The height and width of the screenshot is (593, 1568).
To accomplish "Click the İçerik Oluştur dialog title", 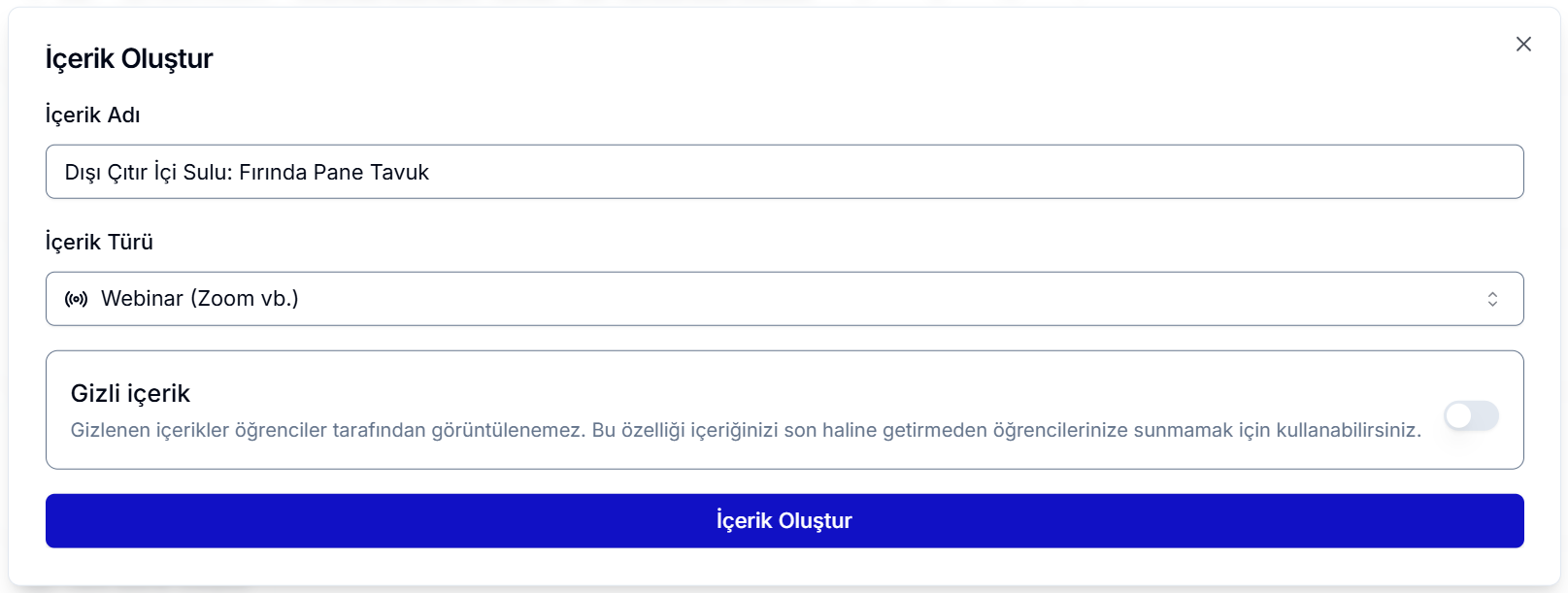I will coord(129,58).
